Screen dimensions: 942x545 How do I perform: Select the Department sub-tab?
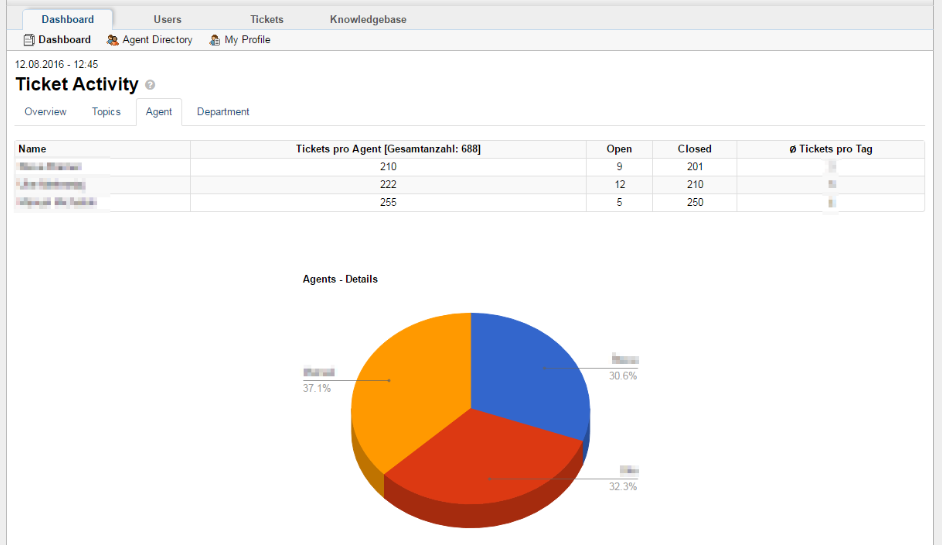pos(223,112)
